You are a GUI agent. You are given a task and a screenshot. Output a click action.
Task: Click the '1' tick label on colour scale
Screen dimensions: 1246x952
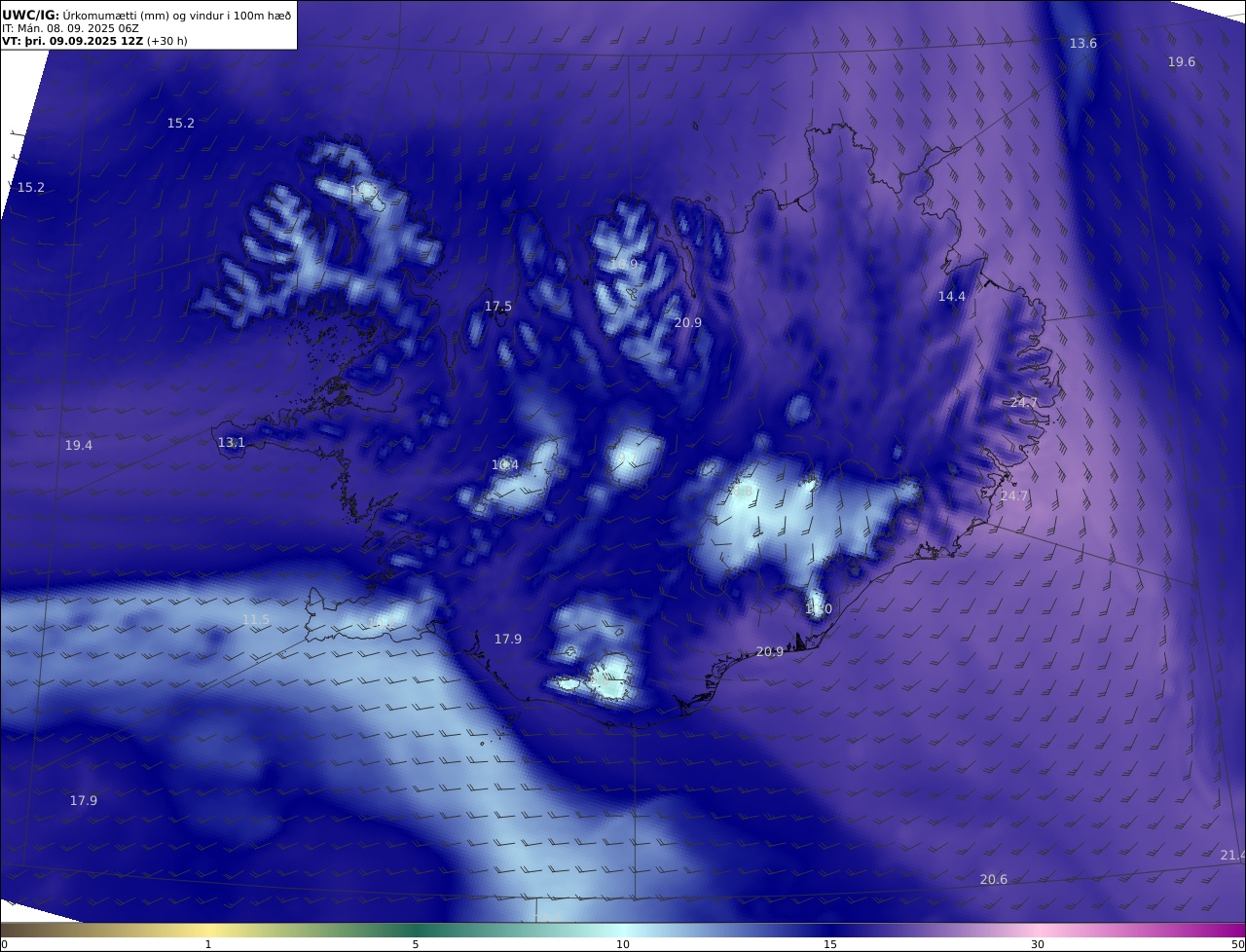(x=208, y=944)
